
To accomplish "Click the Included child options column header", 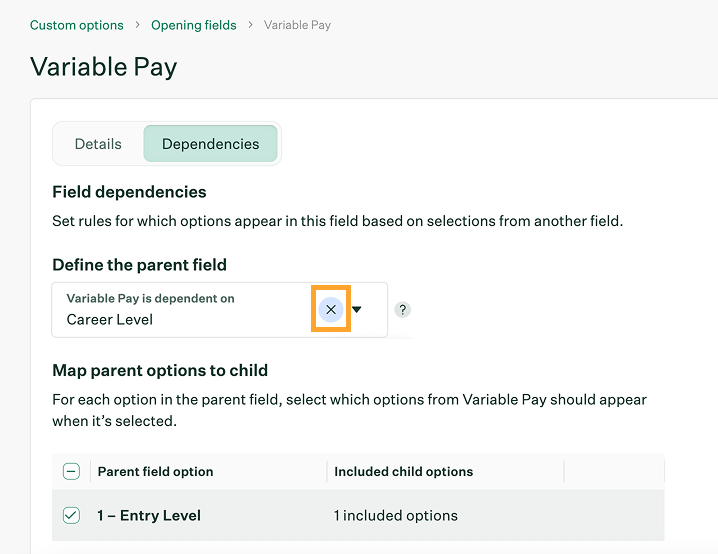I will click(403, 472).
